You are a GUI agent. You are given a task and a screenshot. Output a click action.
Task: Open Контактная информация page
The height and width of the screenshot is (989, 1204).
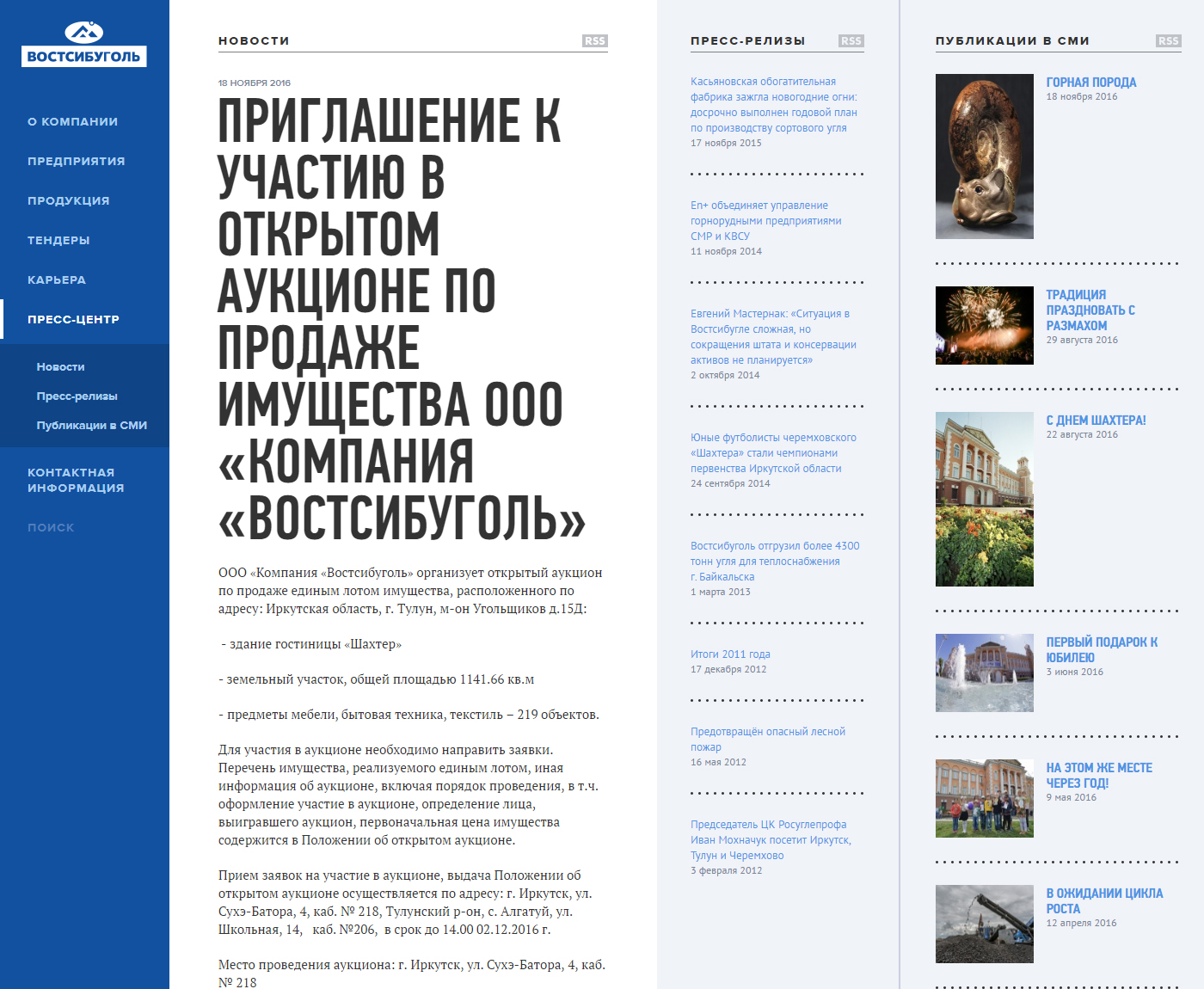pos(76,480)
